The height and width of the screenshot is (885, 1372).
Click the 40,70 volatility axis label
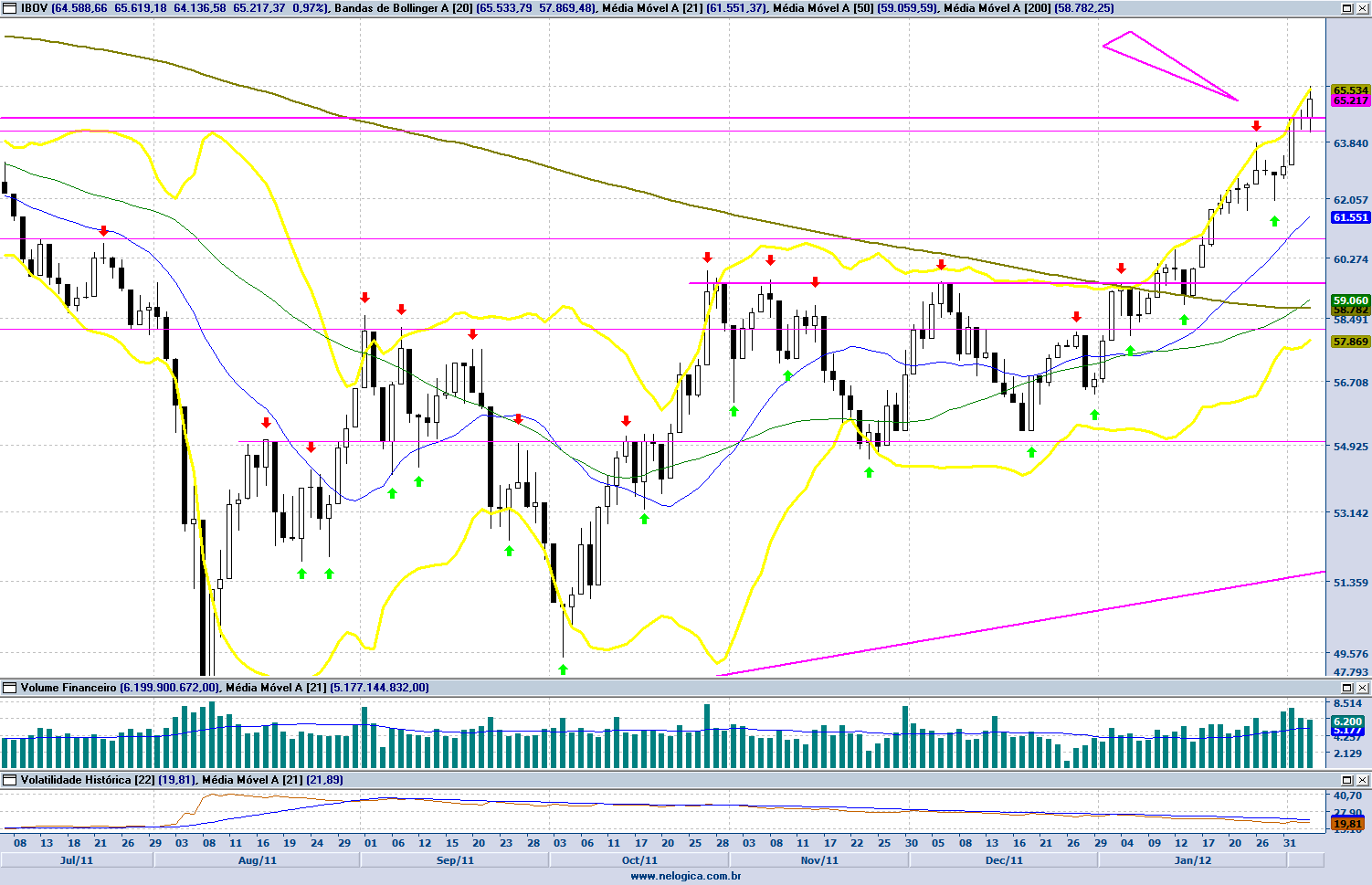[1348, 796]
